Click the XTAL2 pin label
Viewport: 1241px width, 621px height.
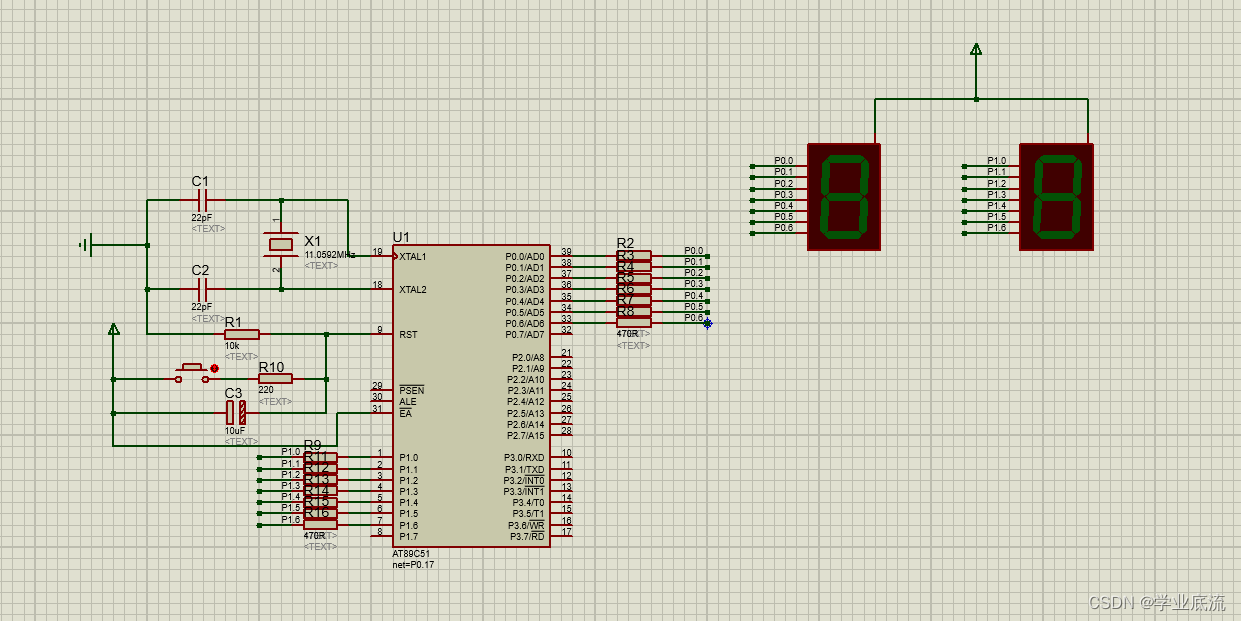point(413,290)
